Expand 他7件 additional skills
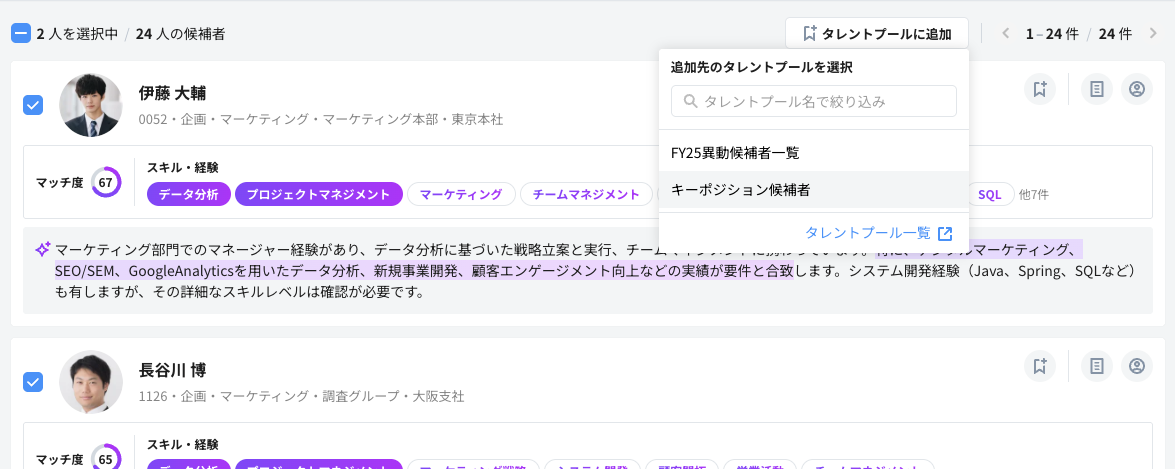The width and height of the screenshot is (1175, 469). coord(1032,194)
